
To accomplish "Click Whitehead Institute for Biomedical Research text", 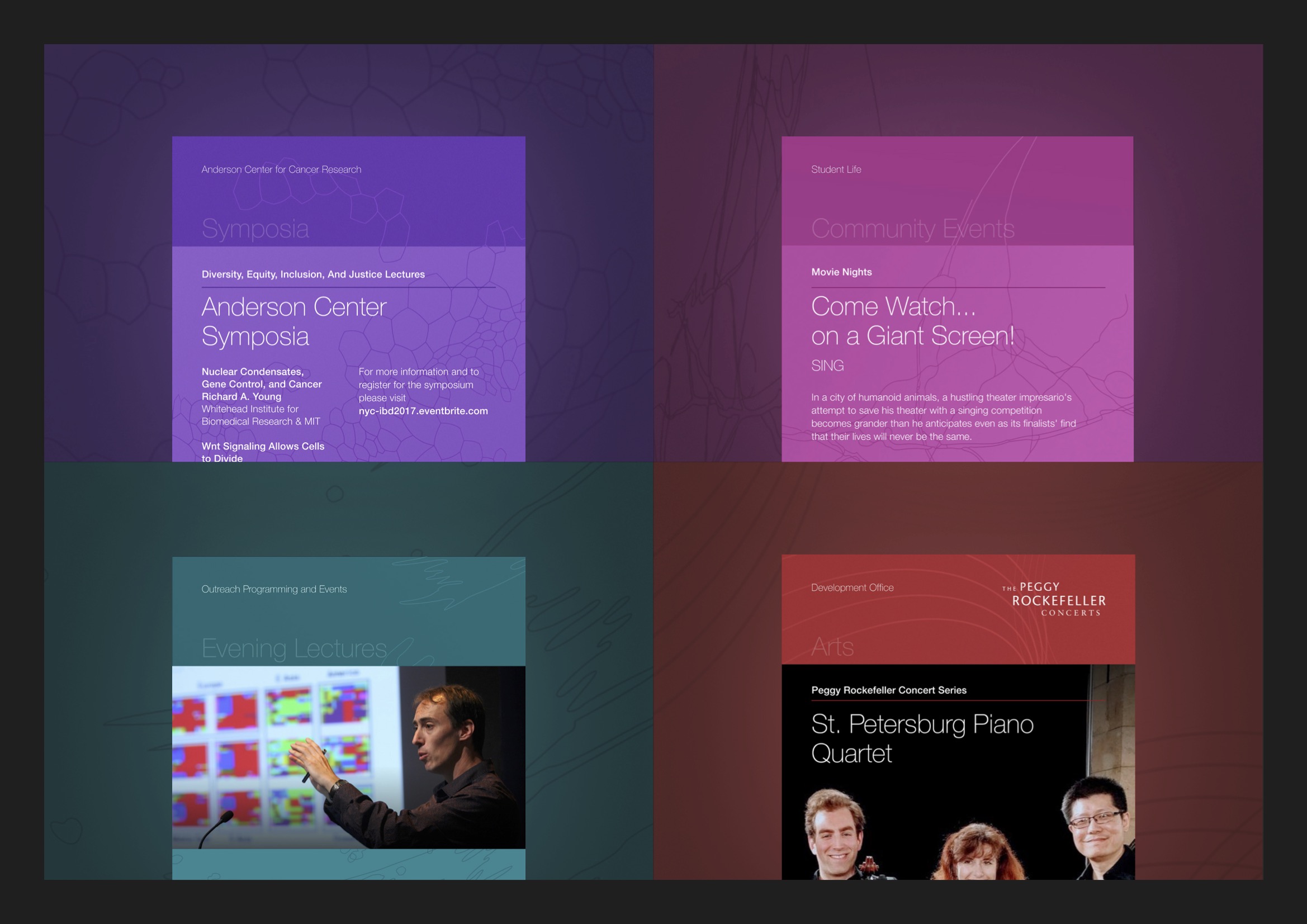I will pyautogui.click(x=261, y=415).
